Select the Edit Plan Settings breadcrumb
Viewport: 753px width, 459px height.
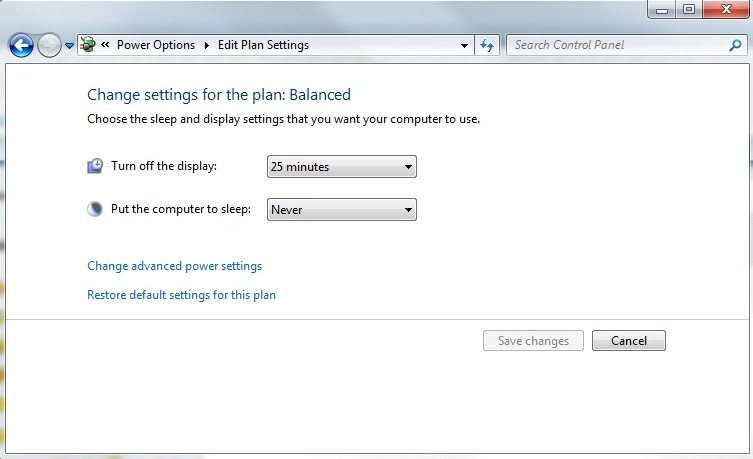(x=263, y=45)
